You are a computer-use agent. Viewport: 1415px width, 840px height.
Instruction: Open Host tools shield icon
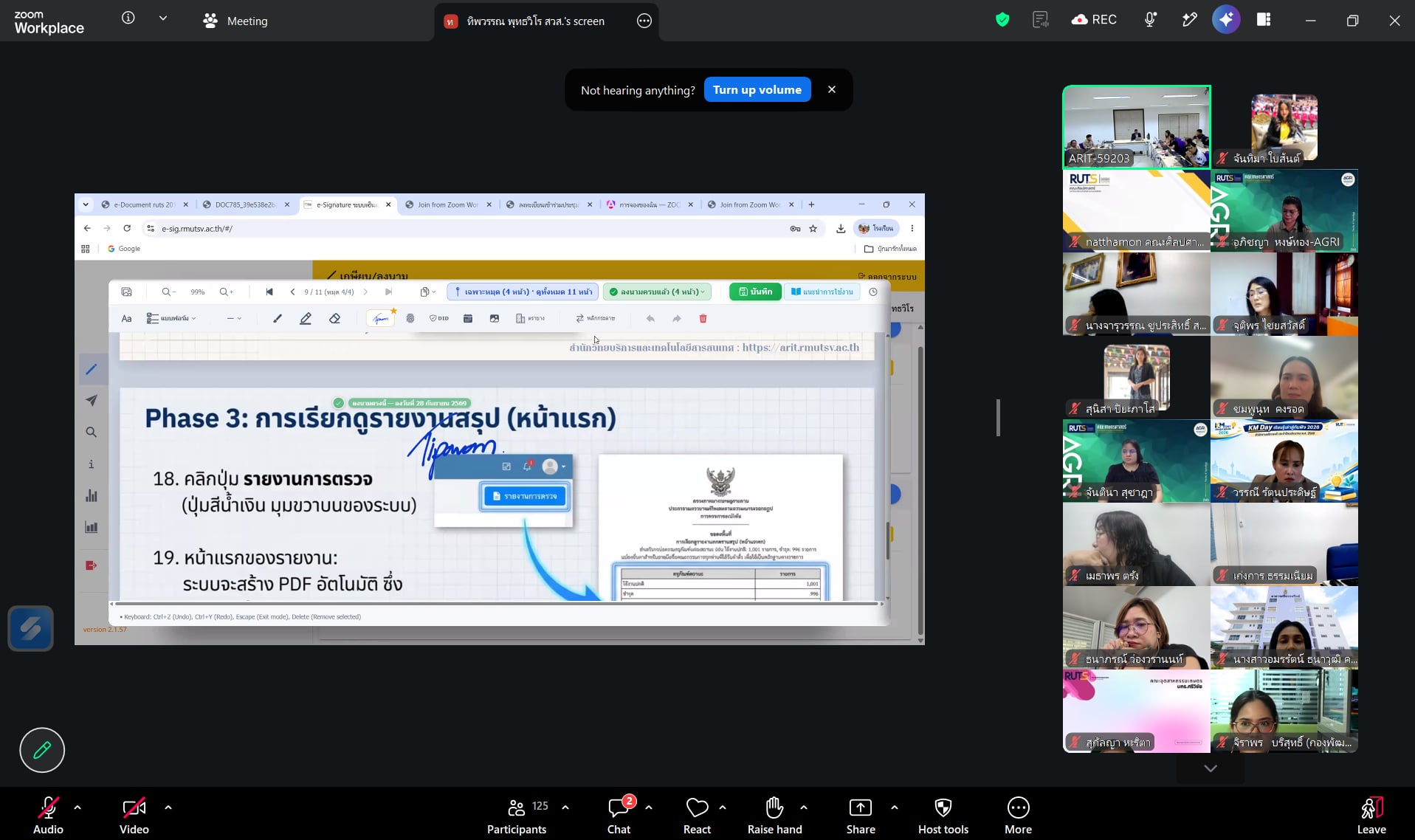point(943,816)
